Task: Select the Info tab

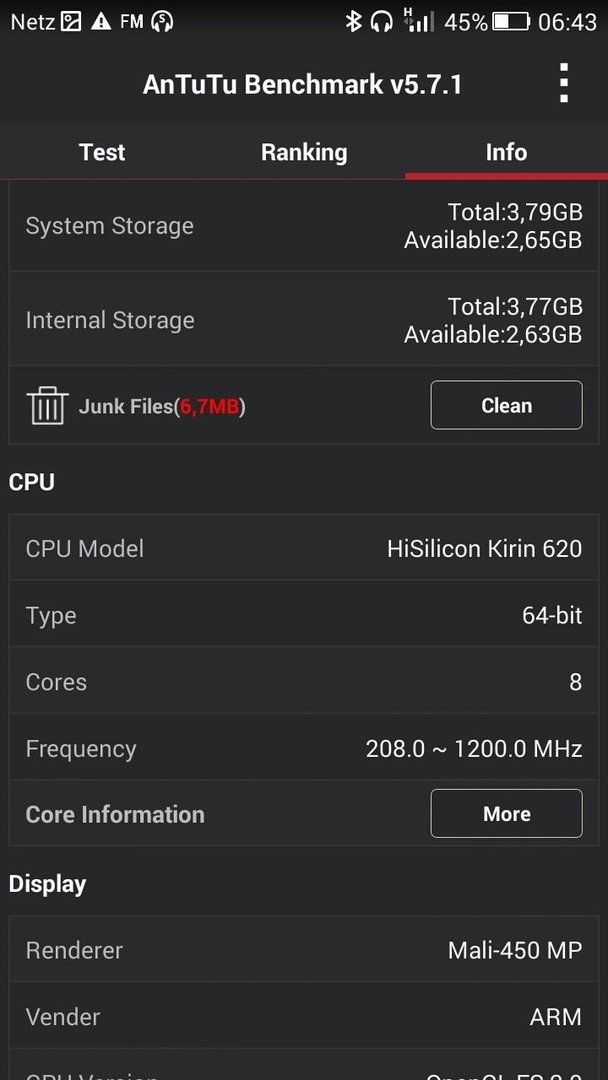Action: 506,152
